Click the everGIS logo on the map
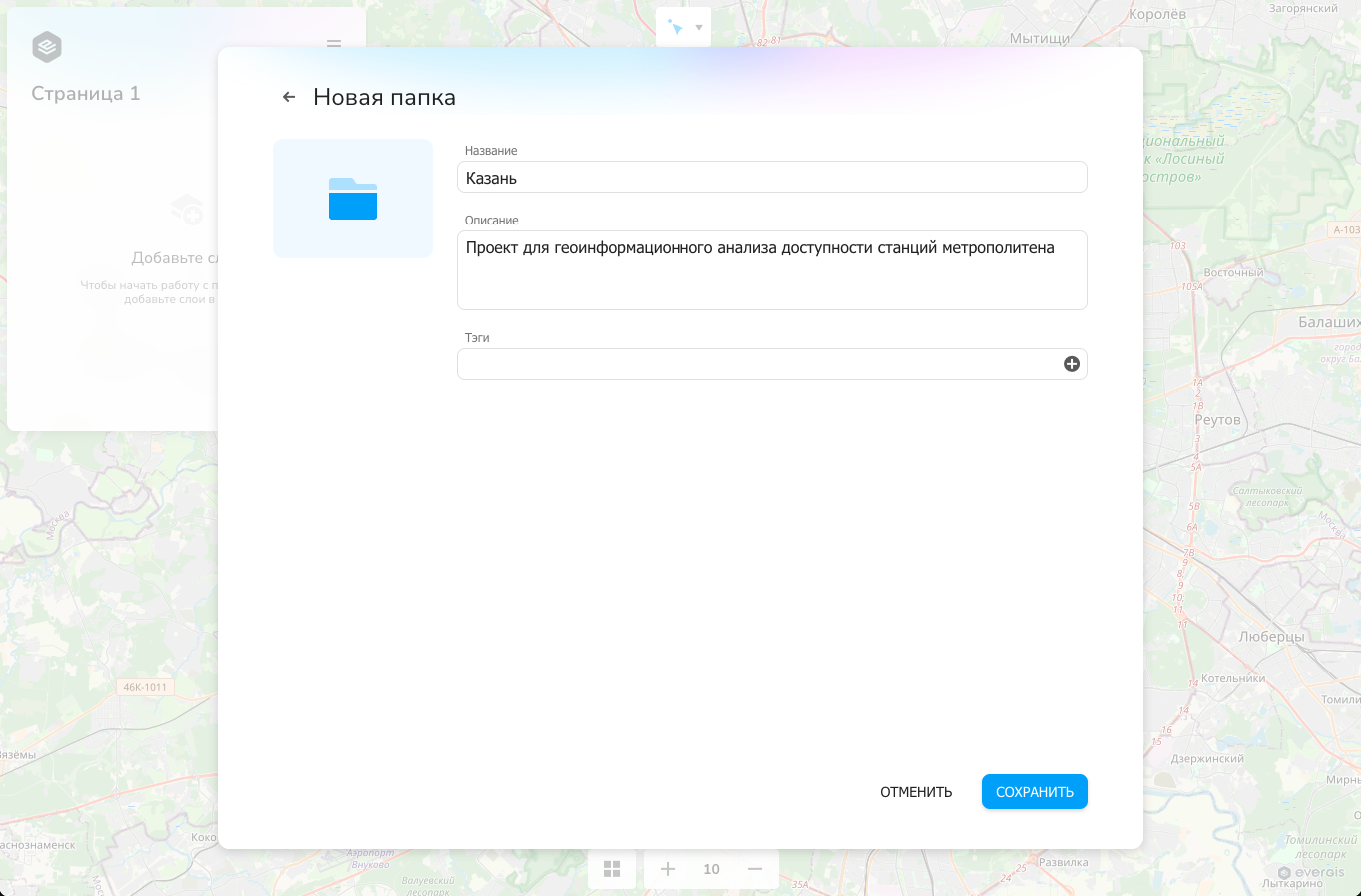Screen dimensions: 1361x896 pyautogui.click(x=1311, y=872)
